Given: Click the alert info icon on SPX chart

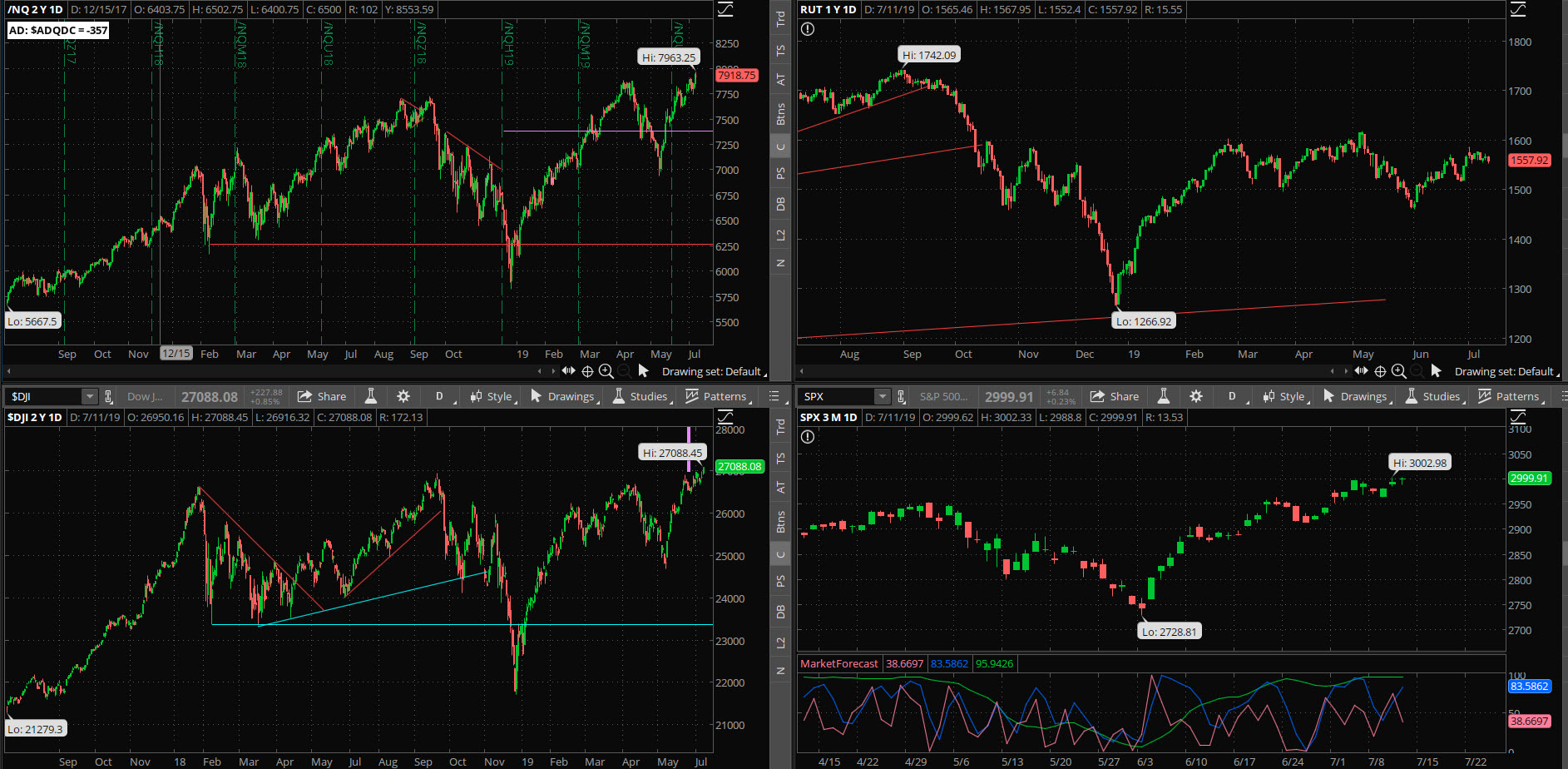Looking at the screenshot, I should pos(808,437).
